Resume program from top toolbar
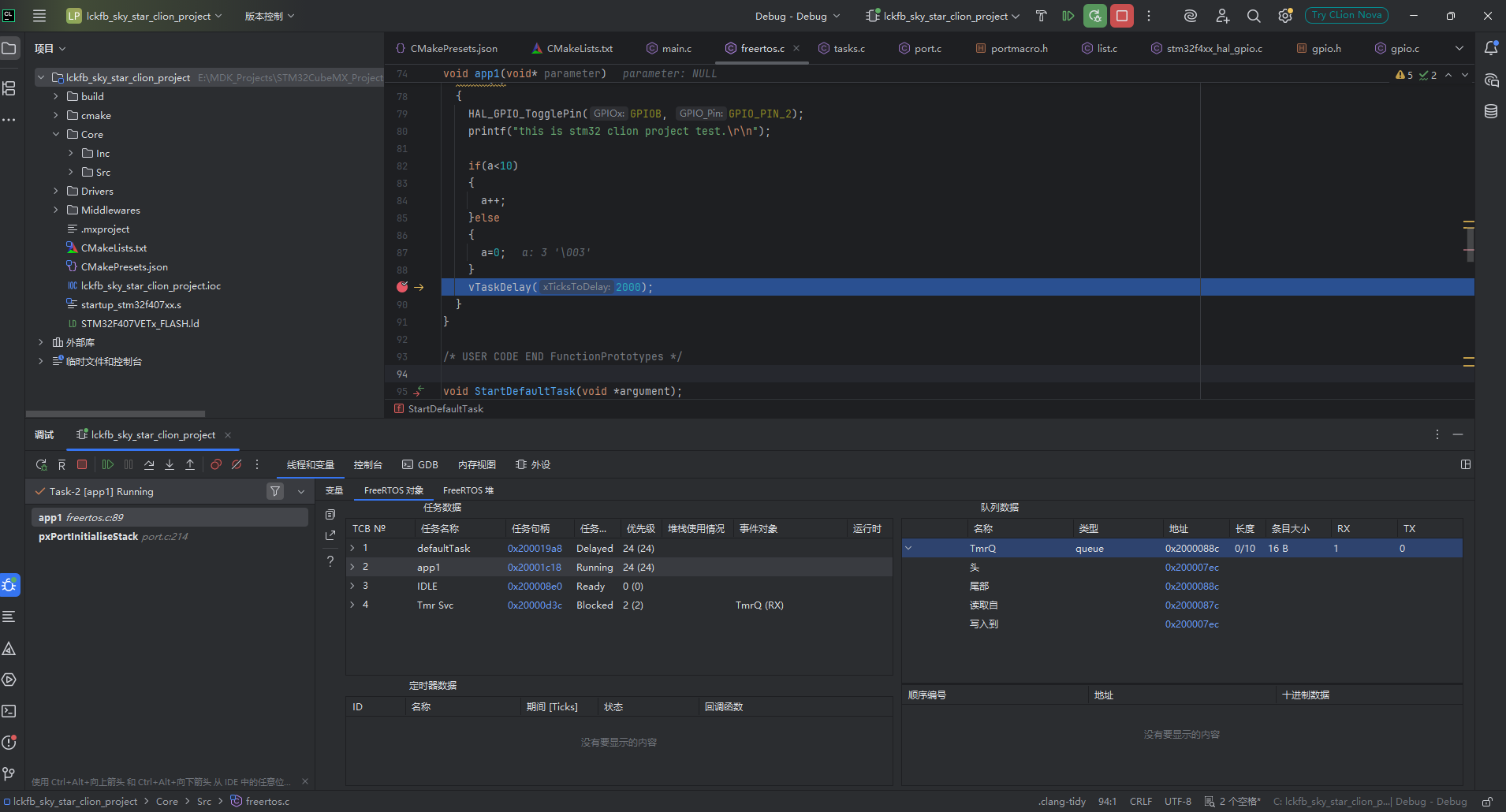This screenshot has height=812, width=1506. [1068, 16]
